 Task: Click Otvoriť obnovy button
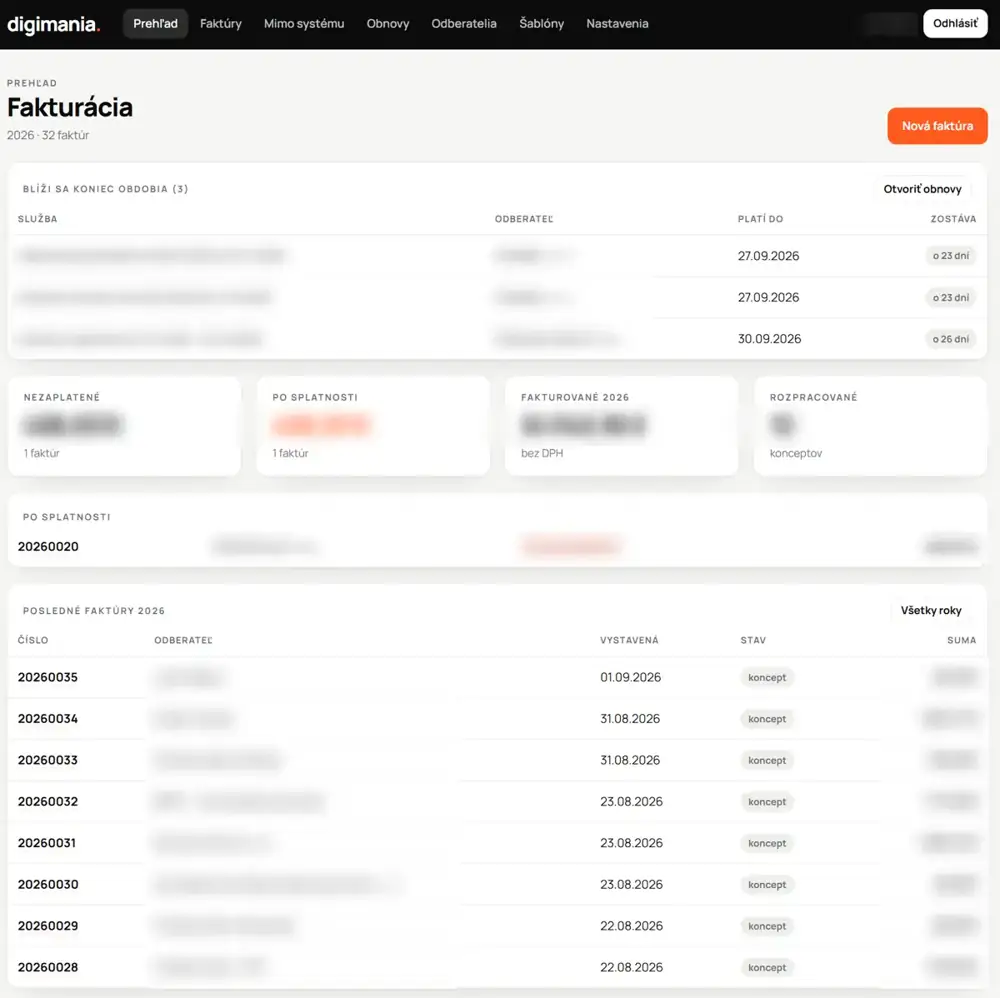click(922, 189)
